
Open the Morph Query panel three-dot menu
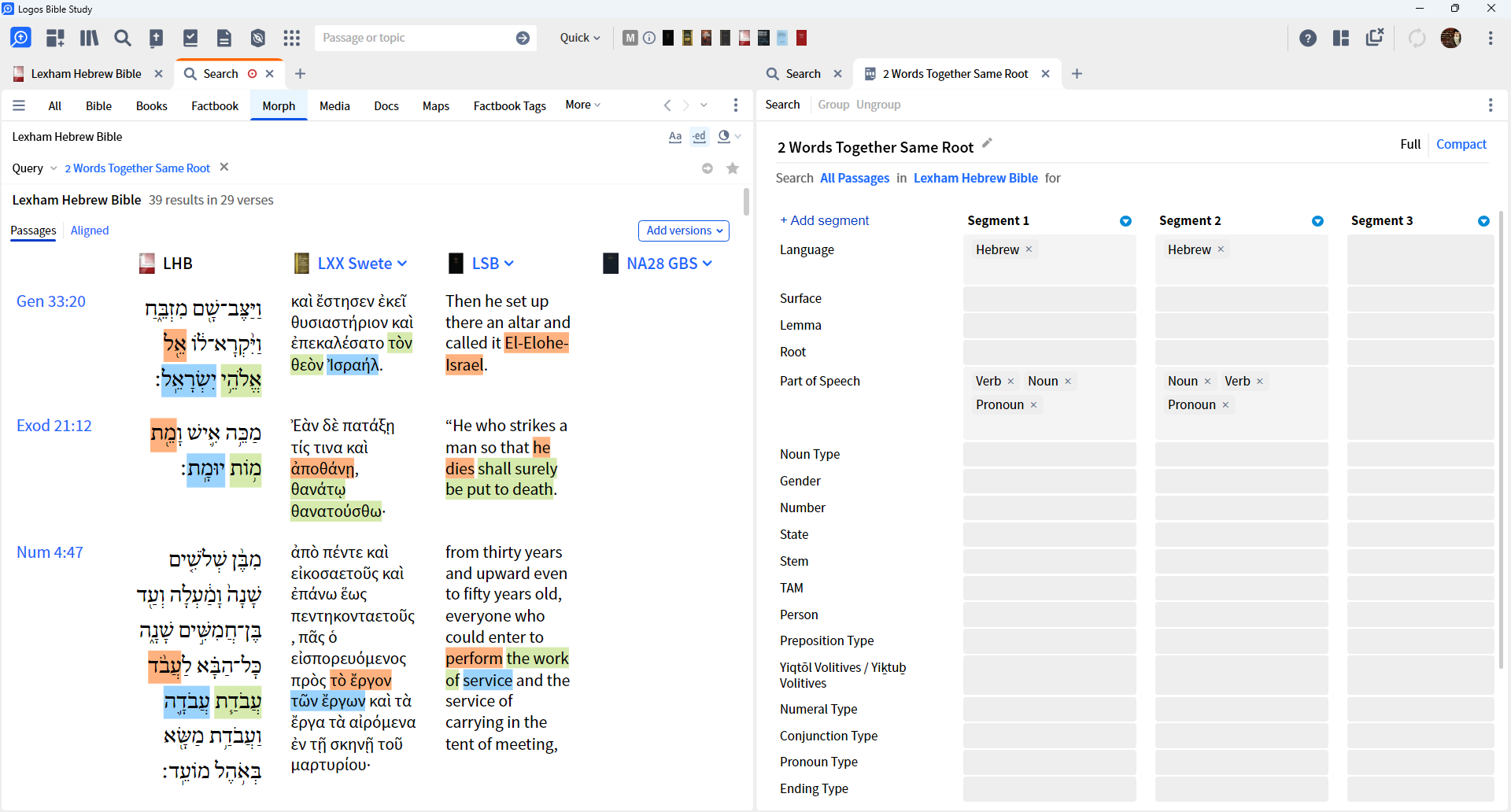tap(1491, 105)
